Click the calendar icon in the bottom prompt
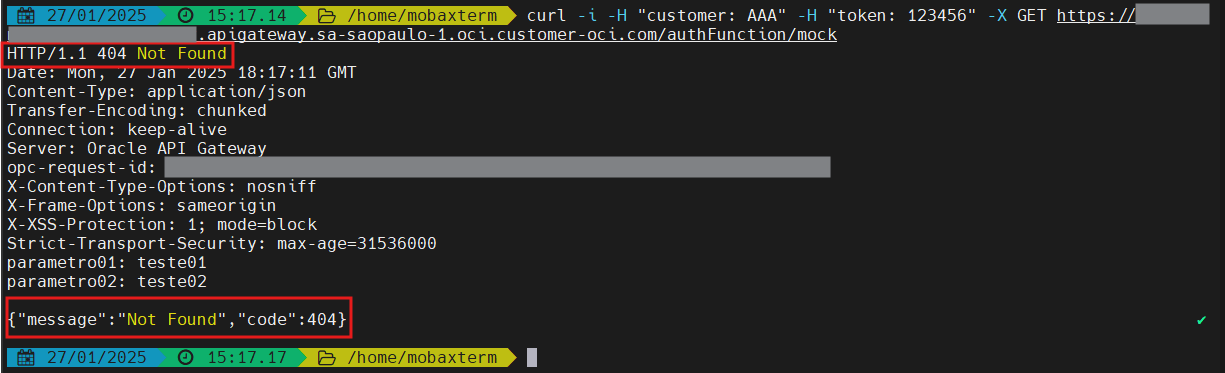This screenshot has height=373, width=1225. [x=27, y=357]
